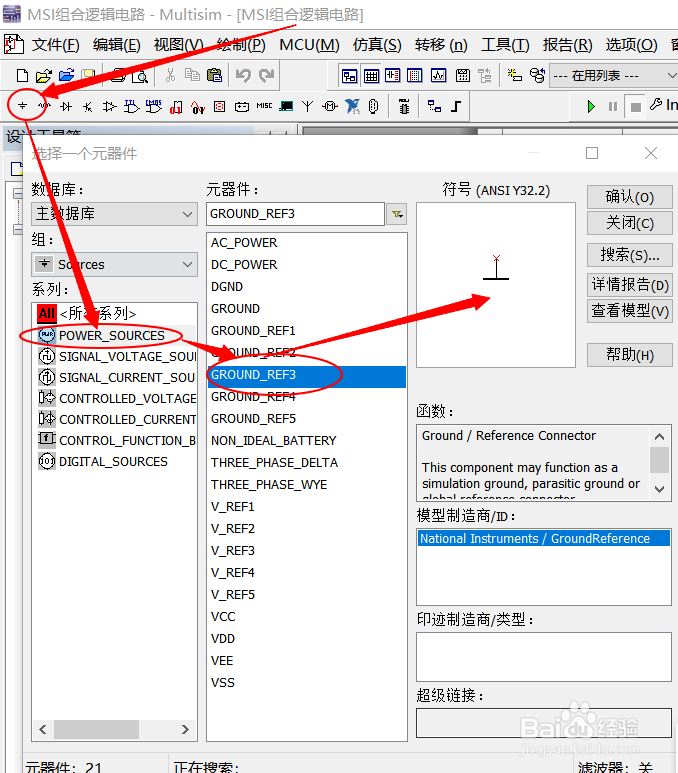Open the Postprocessor icon
The image size is (678, 773).
tap(463, 76)
